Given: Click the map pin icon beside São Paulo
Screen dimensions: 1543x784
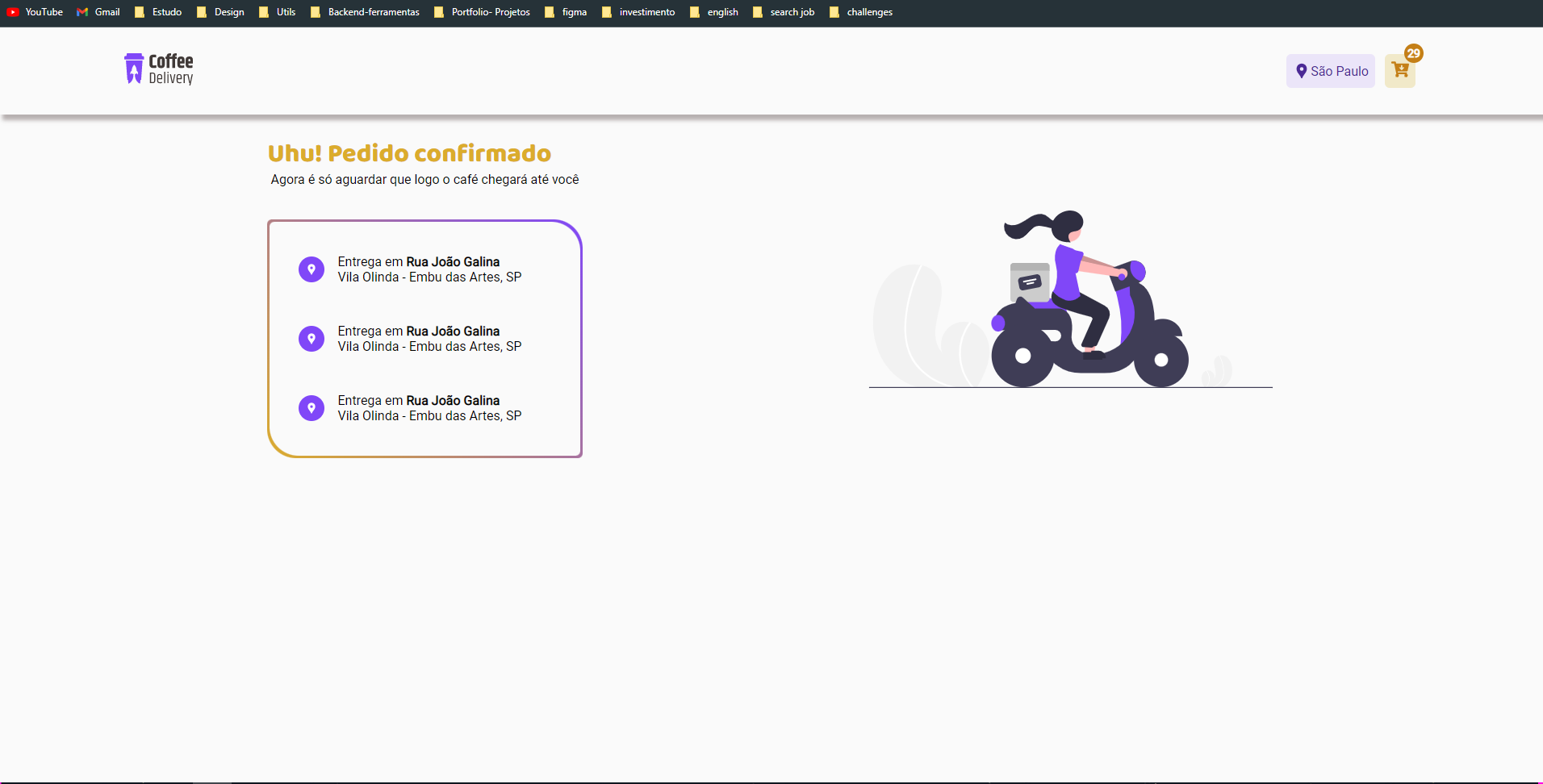Looking at the screenshot, I should (1301, 71).
